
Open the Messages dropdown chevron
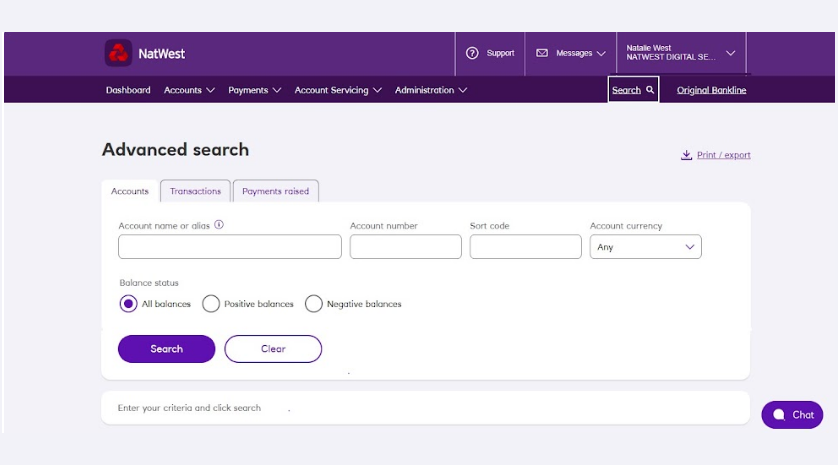pos(601,53)
